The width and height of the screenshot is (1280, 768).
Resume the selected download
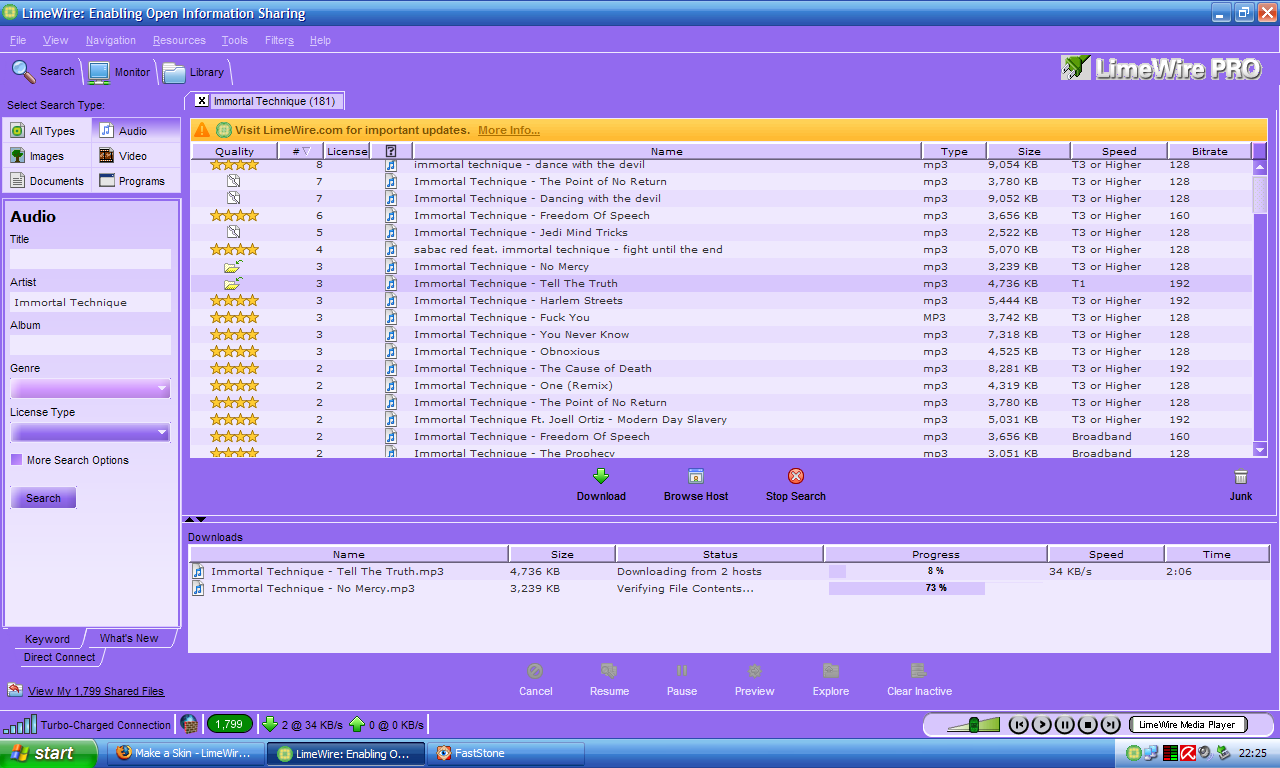pos(609,680)
